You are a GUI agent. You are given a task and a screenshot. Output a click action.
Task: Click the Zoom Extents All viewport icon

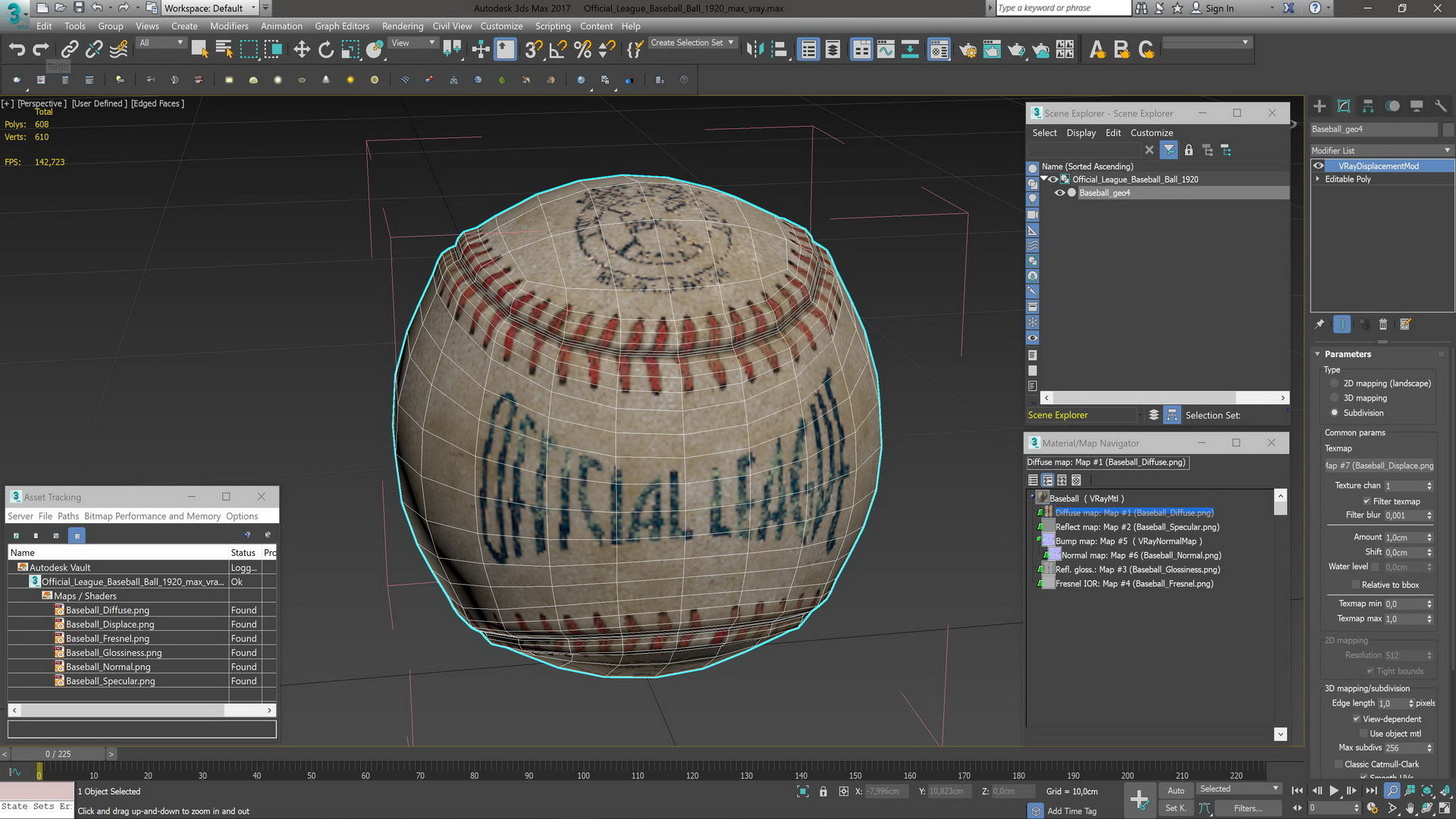[1445, 790]
